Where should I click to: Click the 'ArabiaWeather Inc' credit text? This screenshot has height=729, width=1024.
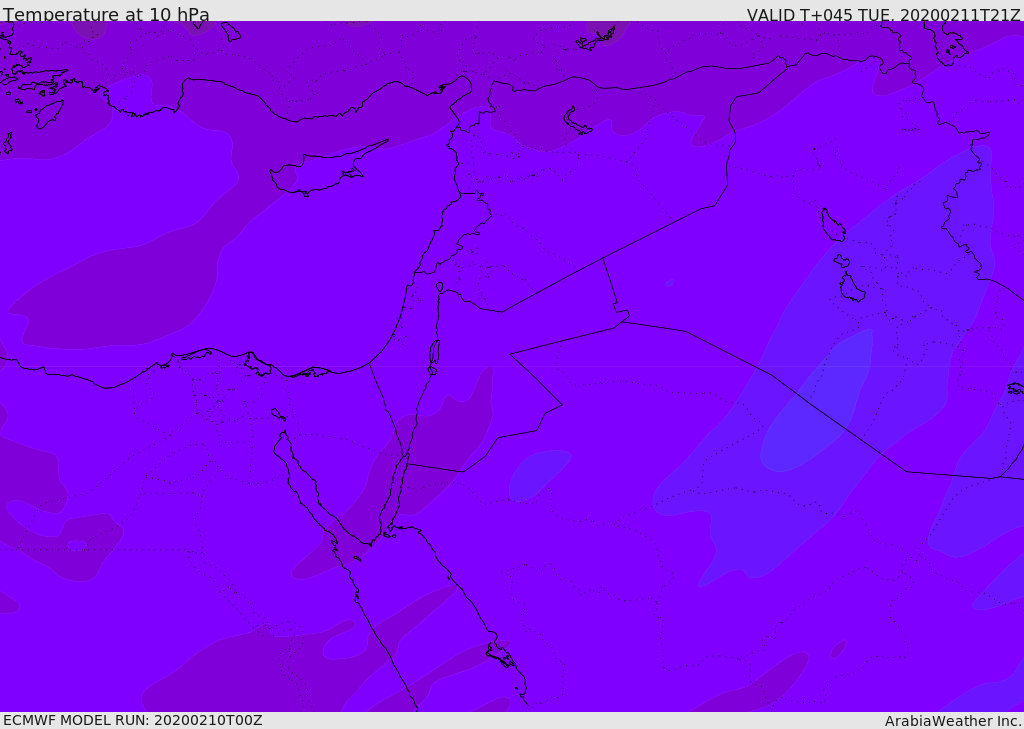(952, 721)
